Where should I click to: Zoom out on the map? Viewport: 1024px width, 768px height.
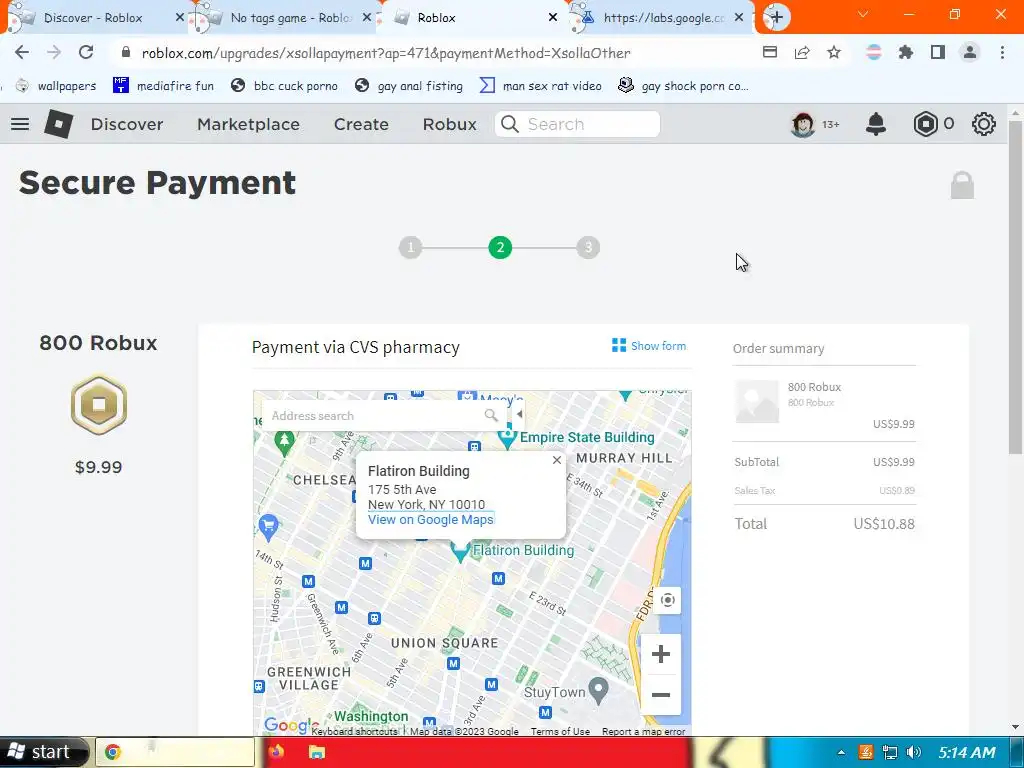(x=661, y=695)
